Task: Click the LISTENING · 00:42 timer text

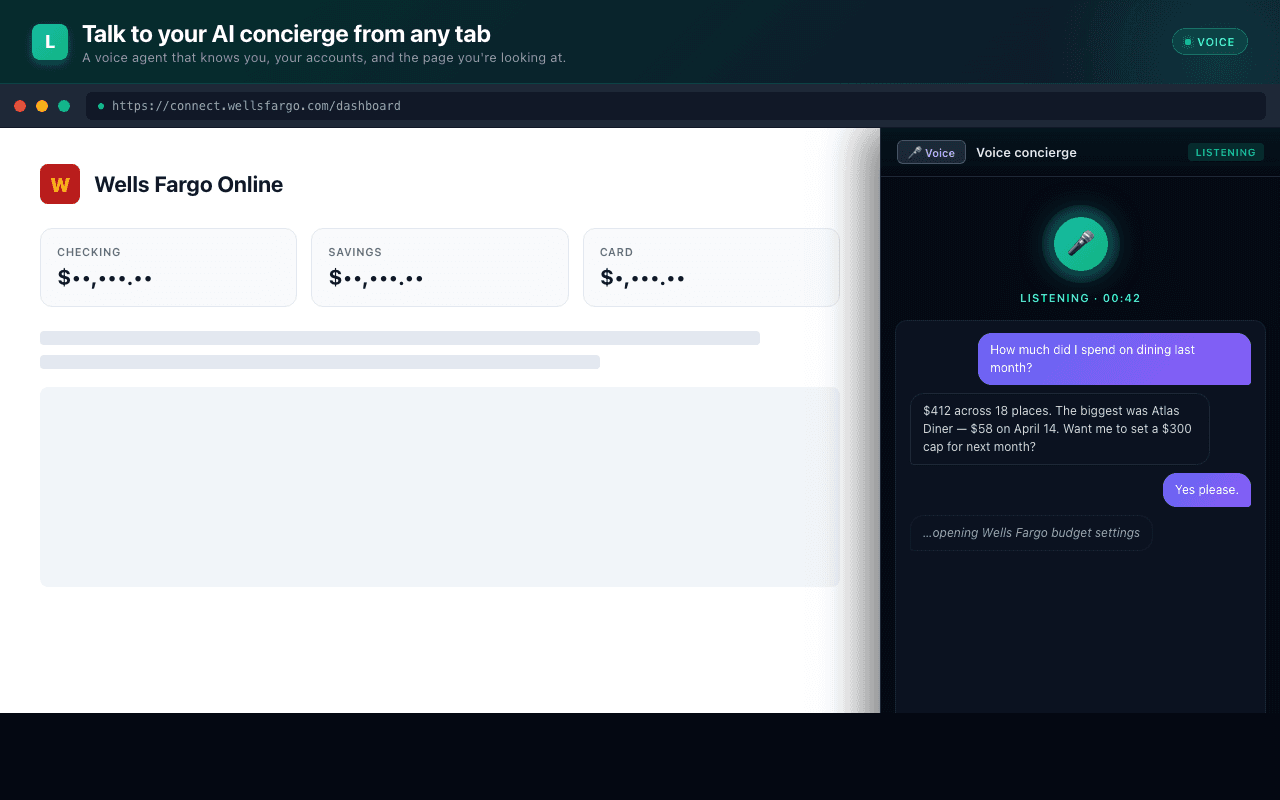Action: pos(1080,298)
